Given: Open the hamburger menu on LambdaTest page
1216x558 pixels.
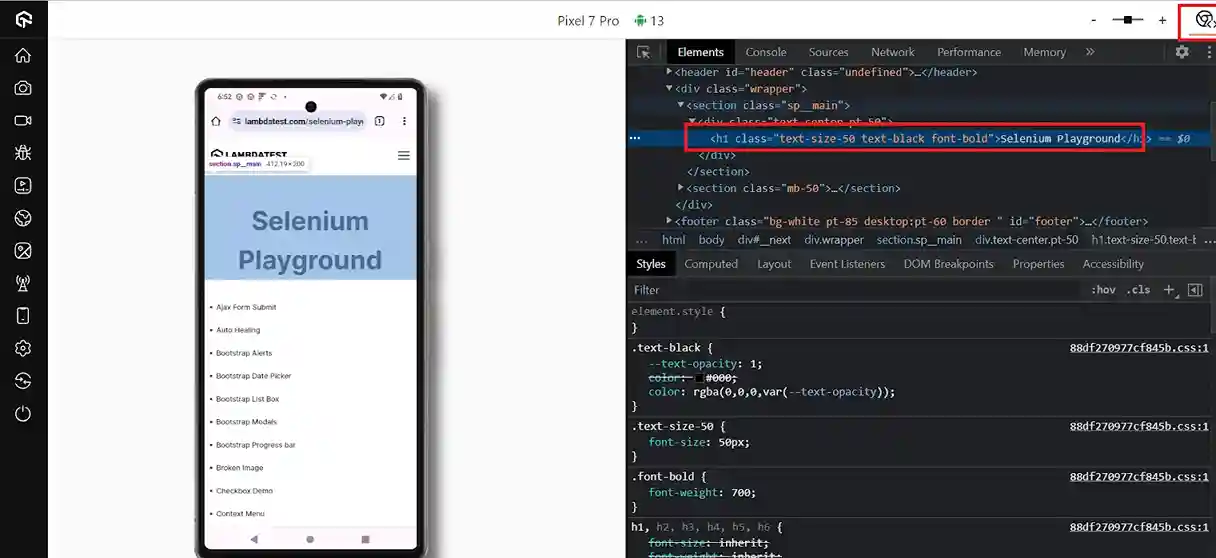Looking at the screenshot, I should click(x=404, y=155).
